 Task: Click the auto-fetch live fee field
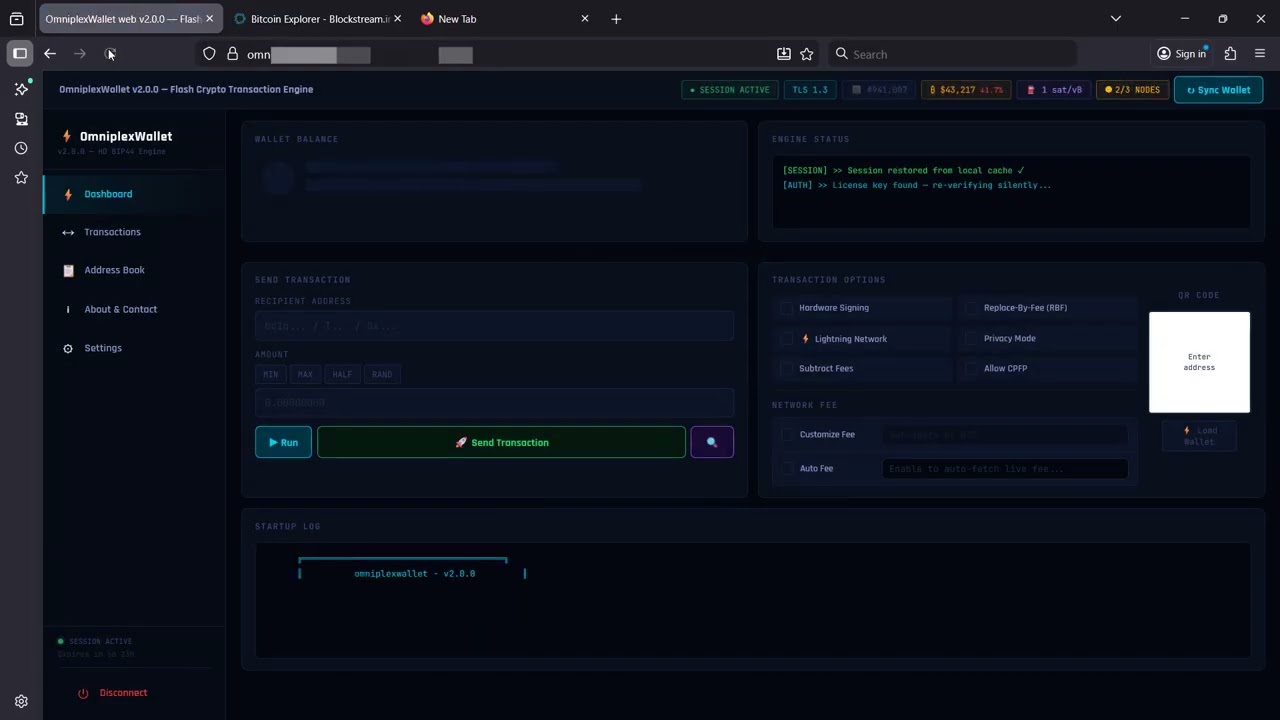coord(1005,468)
